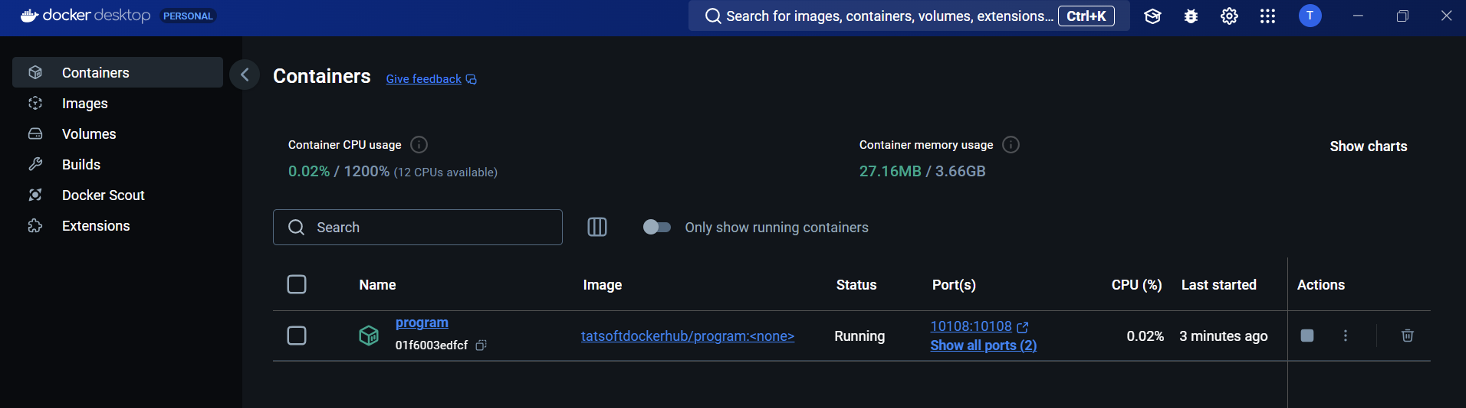Image resolution: width=1466 pixels, height=408 pixels.
Task: Stop the program container
Action: [1307, 336]
